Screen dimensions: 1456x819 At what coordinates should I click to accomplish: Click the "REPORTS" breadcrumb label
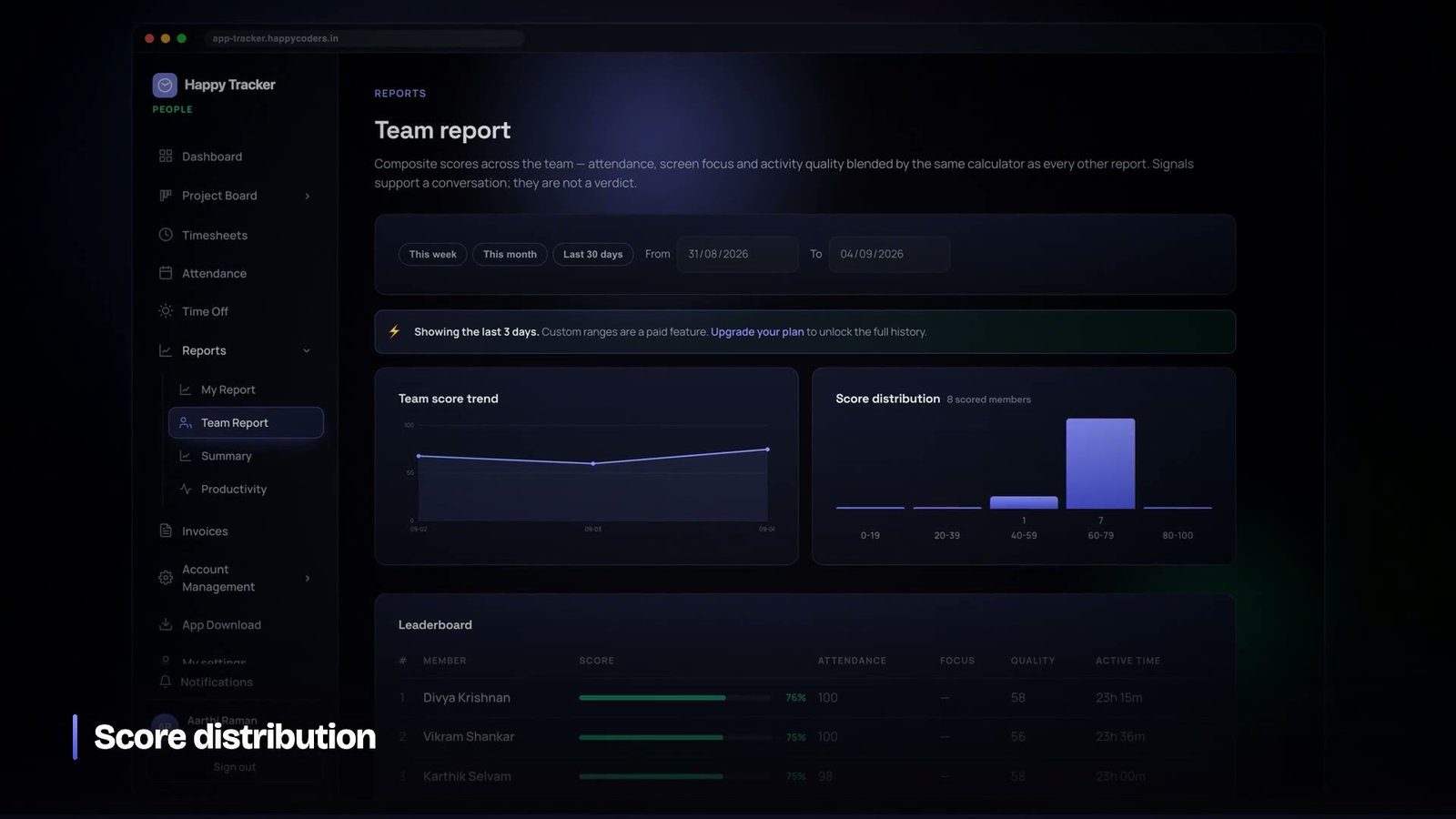tap(400, 94)
